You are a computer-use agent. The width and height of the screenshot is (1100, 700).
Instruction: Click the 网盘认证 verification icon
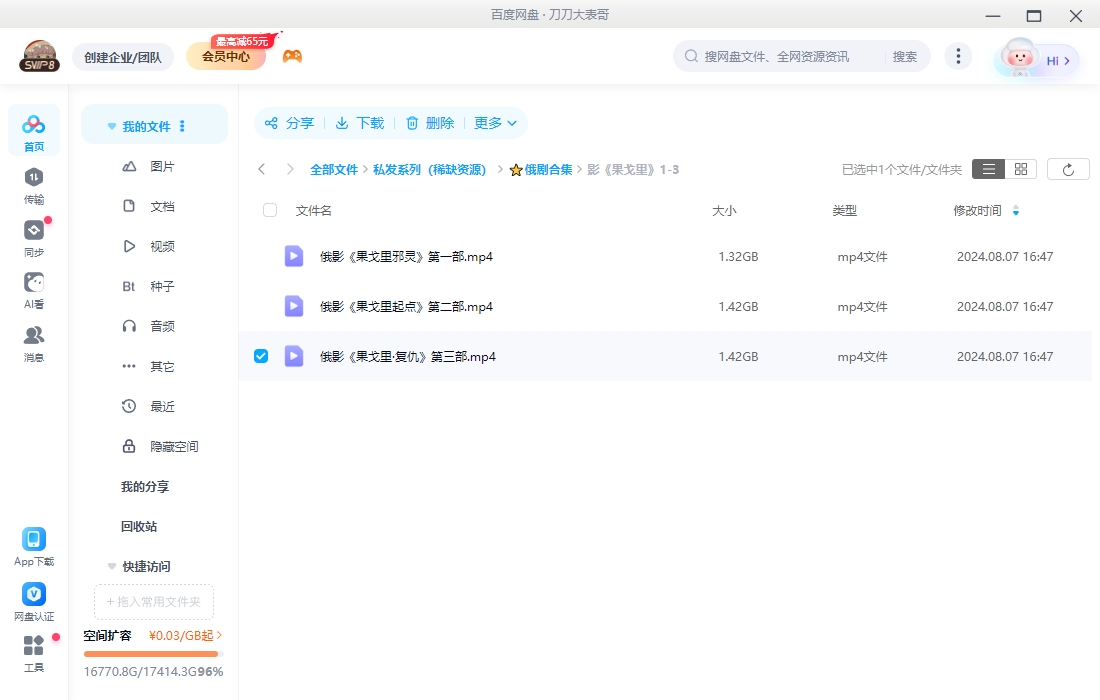click(34, 594)
